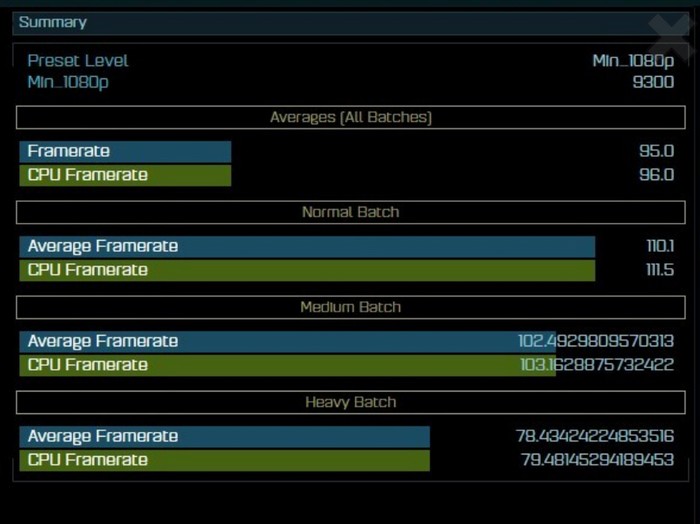The height and width of the screenshot is (524, 700).
Task: Click the Heavy Batch section header
Action: pos(350,403)
